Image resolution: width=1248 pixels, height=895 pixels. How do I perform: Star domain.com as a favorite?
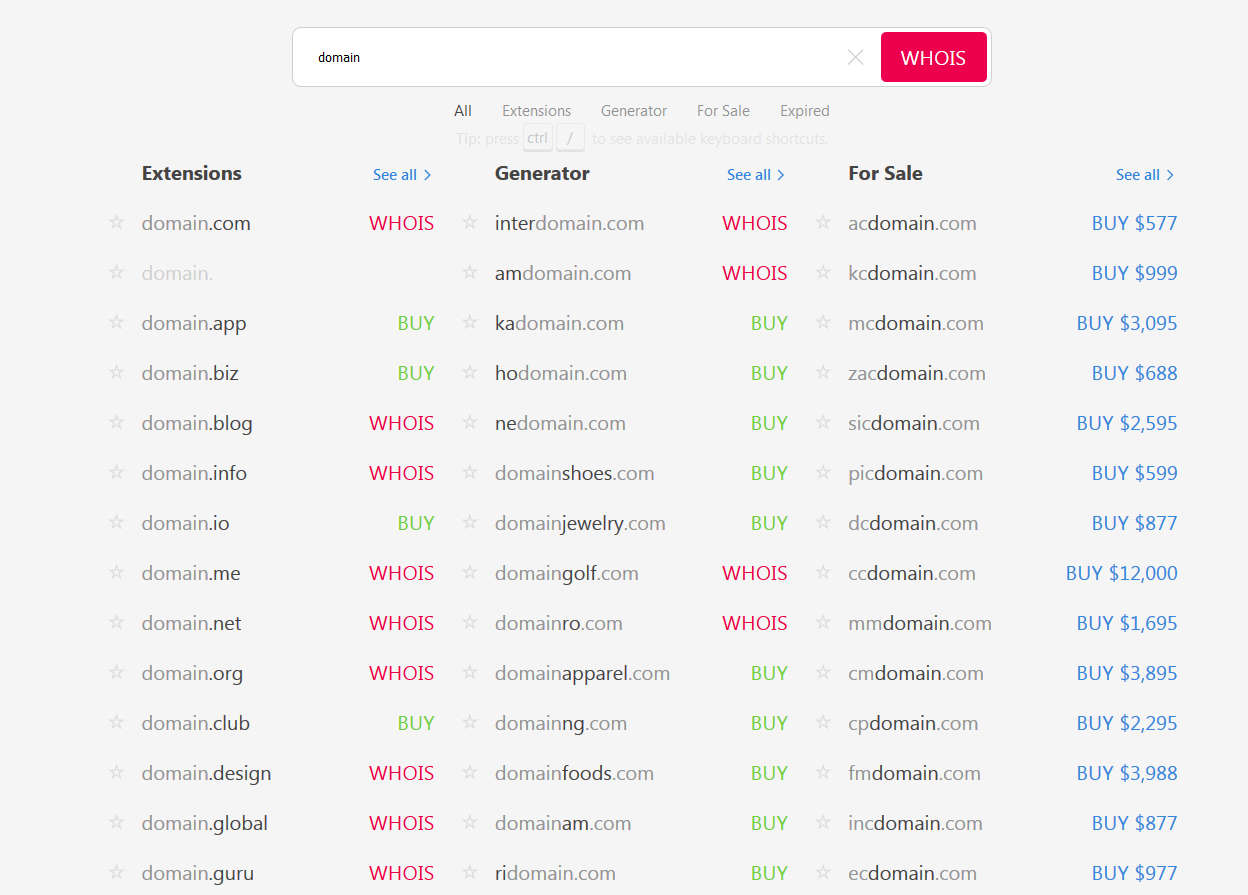click(x=116, y=222)
